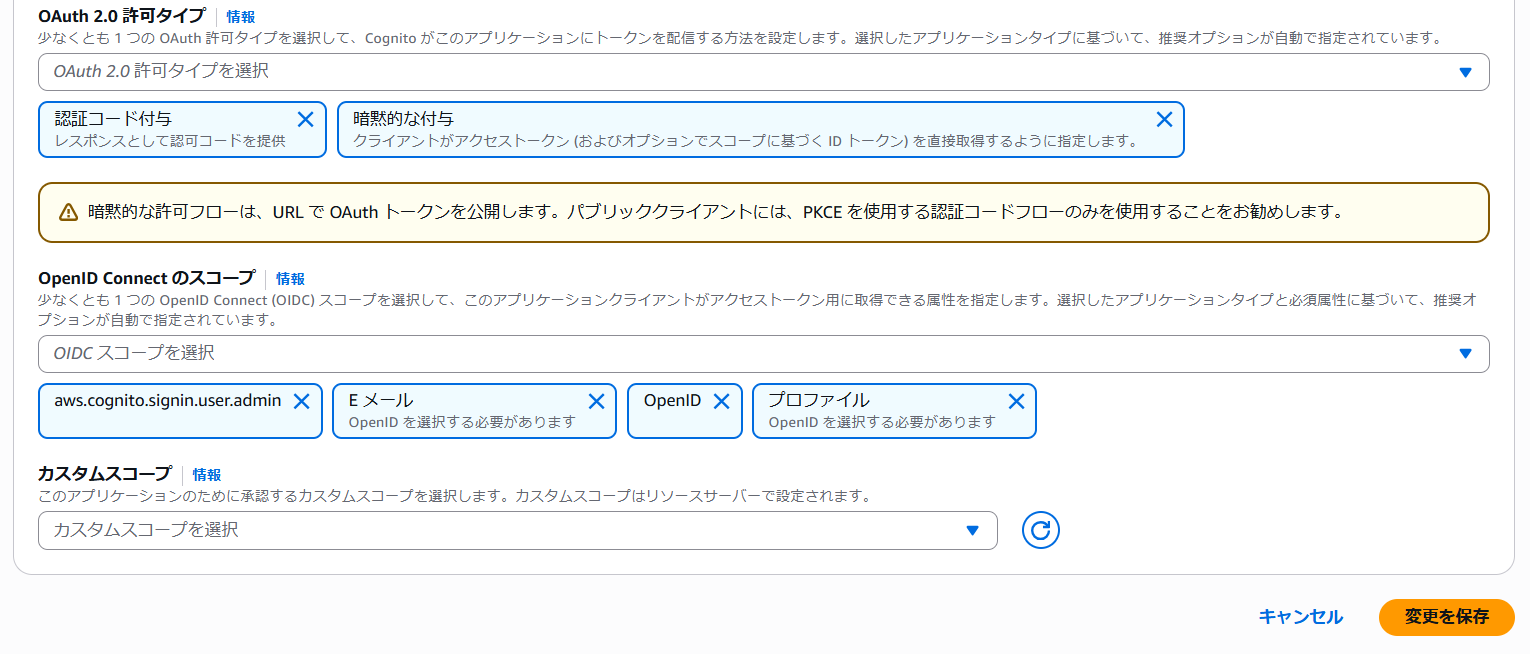Refresh the custom scopes list
1530x654 pixels.
pyautogui.click(x=1040, y=530)
